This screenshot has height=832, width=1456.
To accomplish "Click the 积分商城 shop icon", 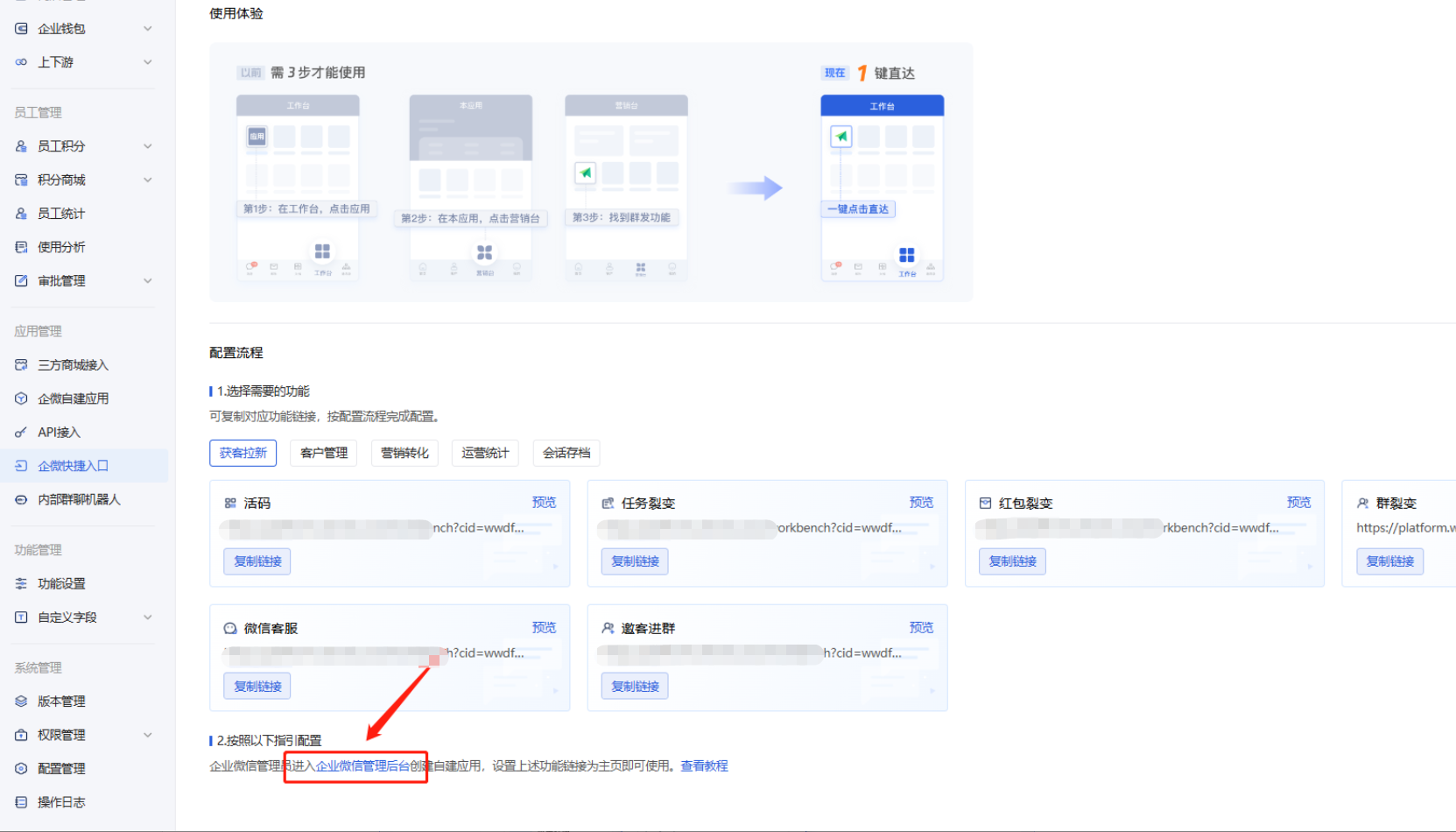I will (x=21, y=180).
